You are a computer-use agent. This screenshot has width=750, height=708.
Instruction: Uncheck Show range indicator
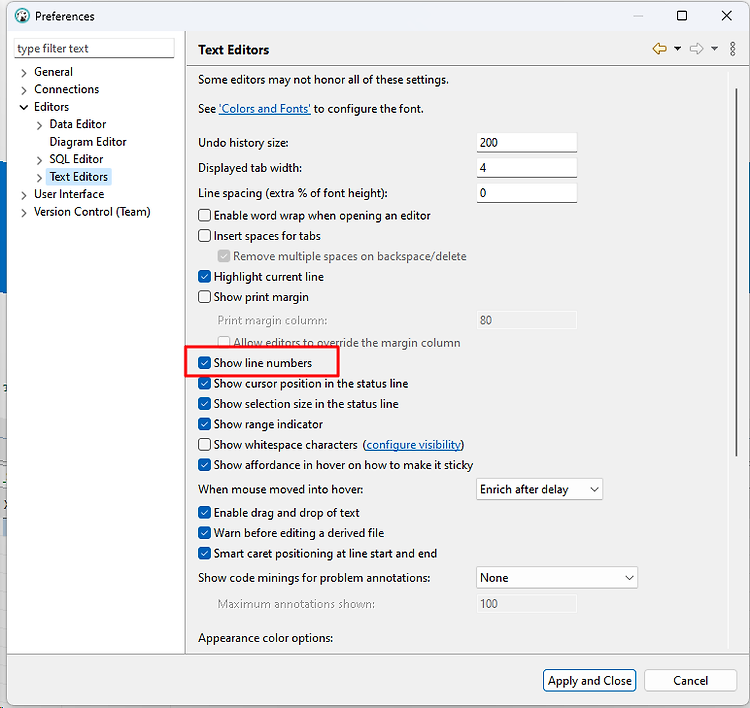tap(204, 424)
